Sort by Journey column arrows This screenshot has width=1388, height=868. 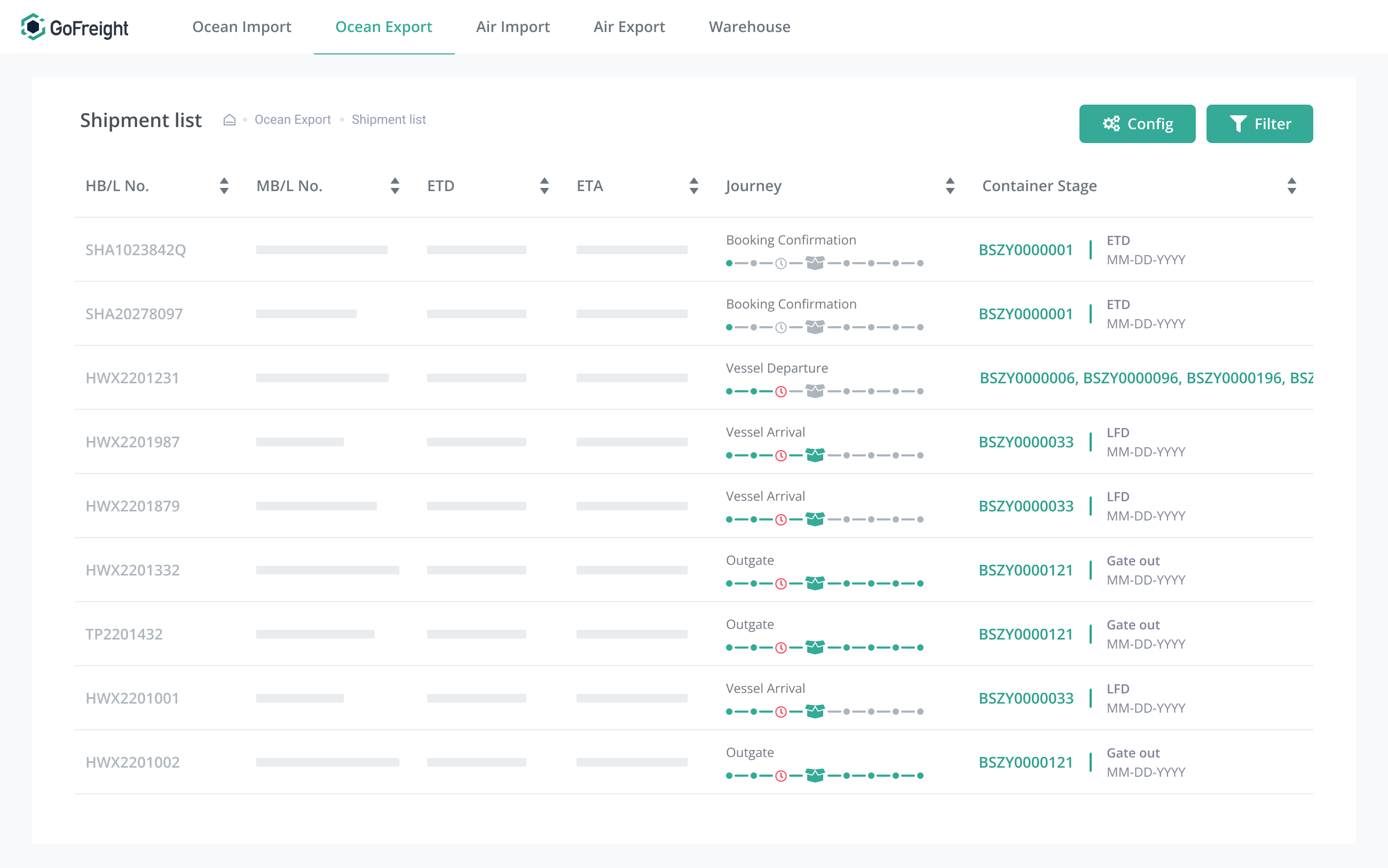point(950,186)
